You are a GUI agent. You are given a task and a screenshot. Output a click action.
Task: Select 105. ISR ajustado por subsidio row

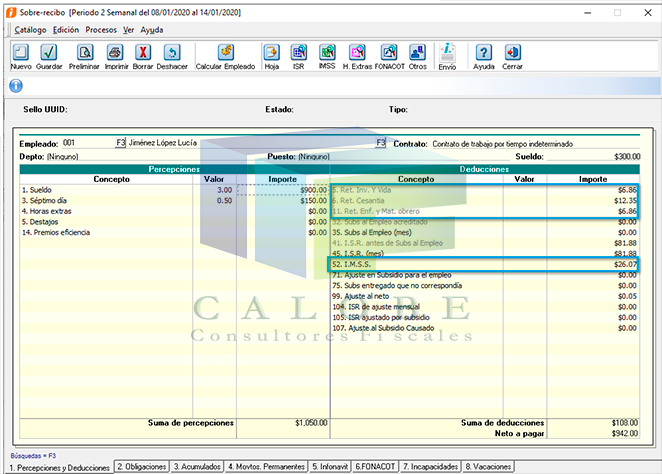point(485,317)
